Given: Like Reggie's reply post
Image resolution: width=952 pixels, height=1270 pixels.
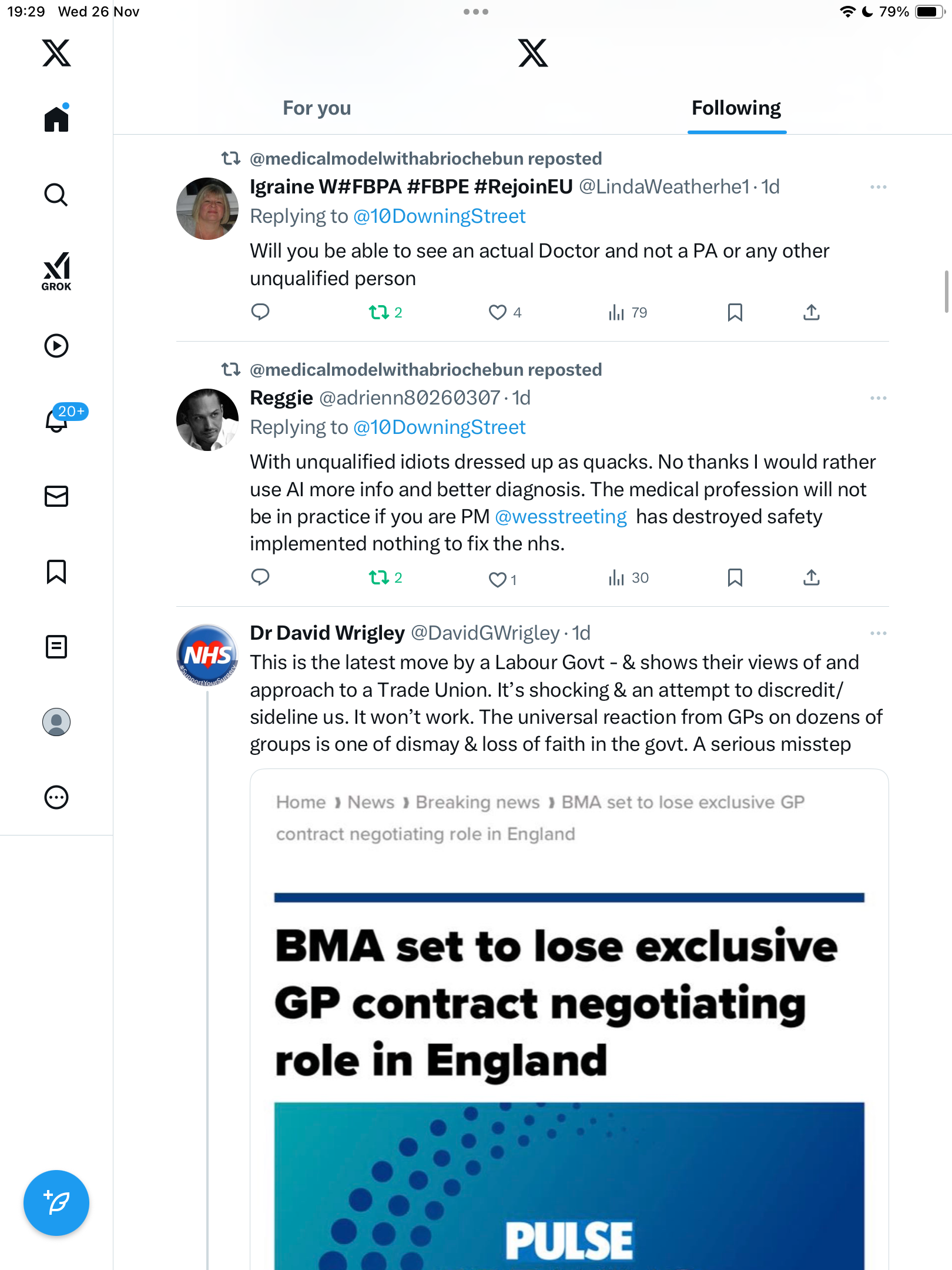Looking at the screenshot, I should pyautogui.click(x=497, y=579).
